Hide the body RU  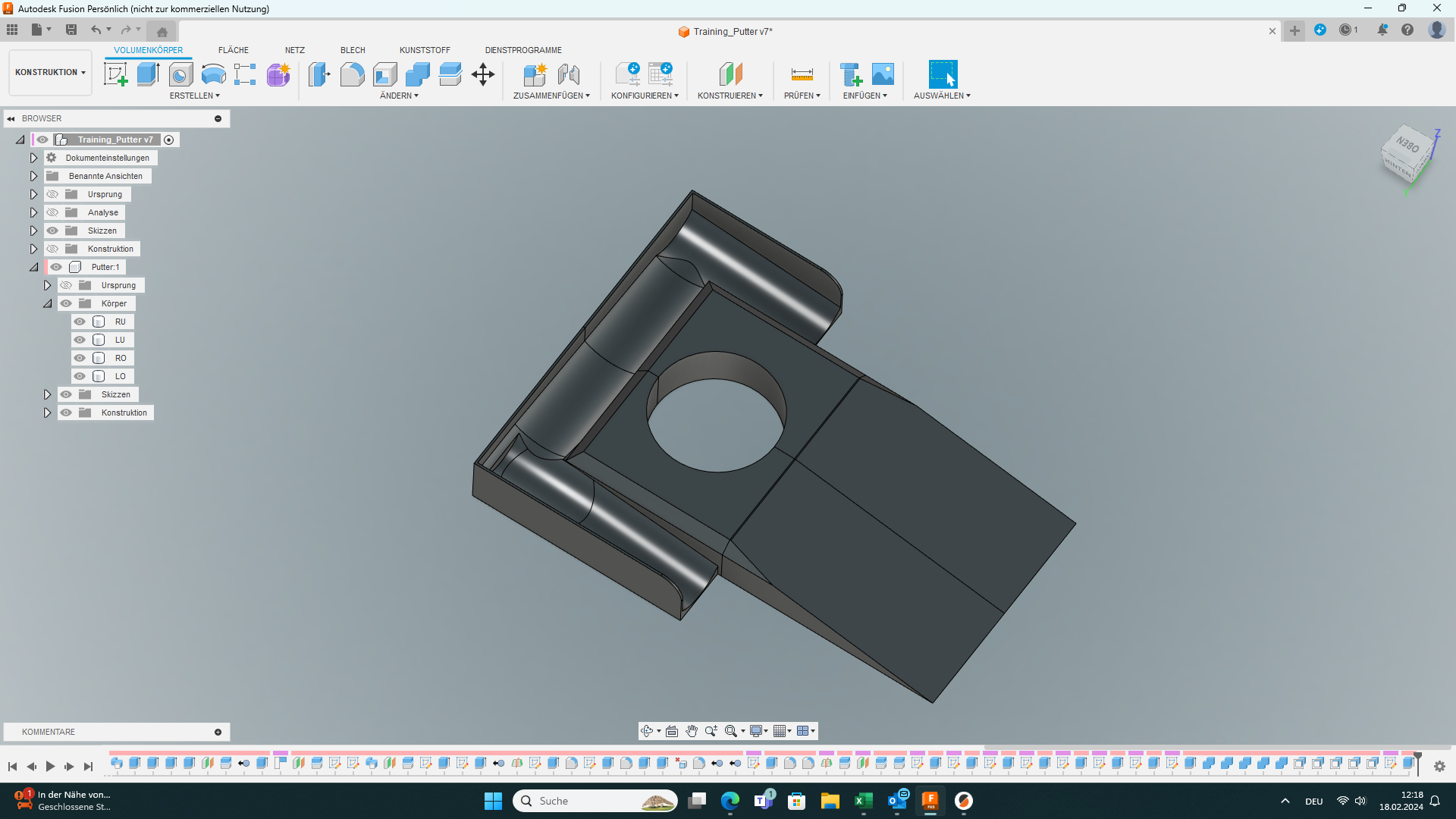click(x=80, y=321)
